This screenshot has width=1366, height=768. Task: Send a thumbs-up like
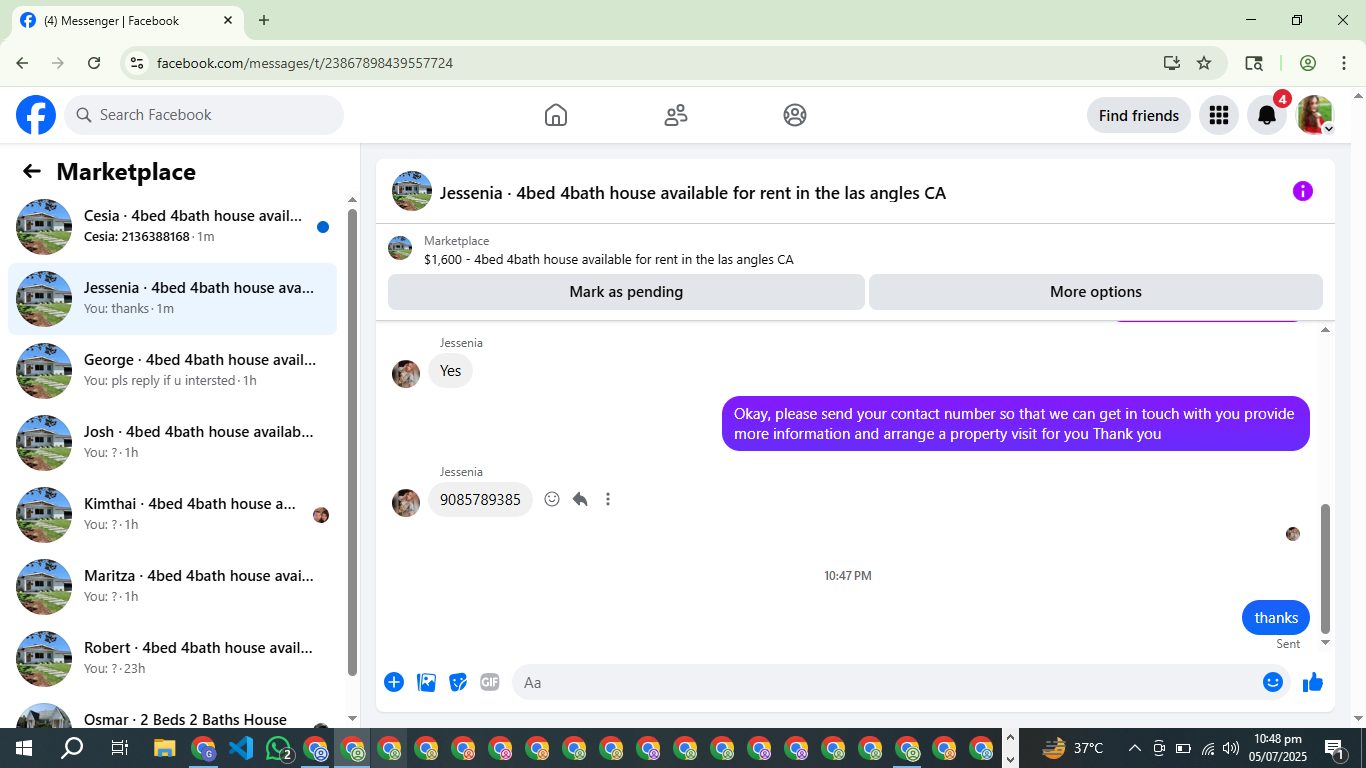click(x=1313, y=682)
